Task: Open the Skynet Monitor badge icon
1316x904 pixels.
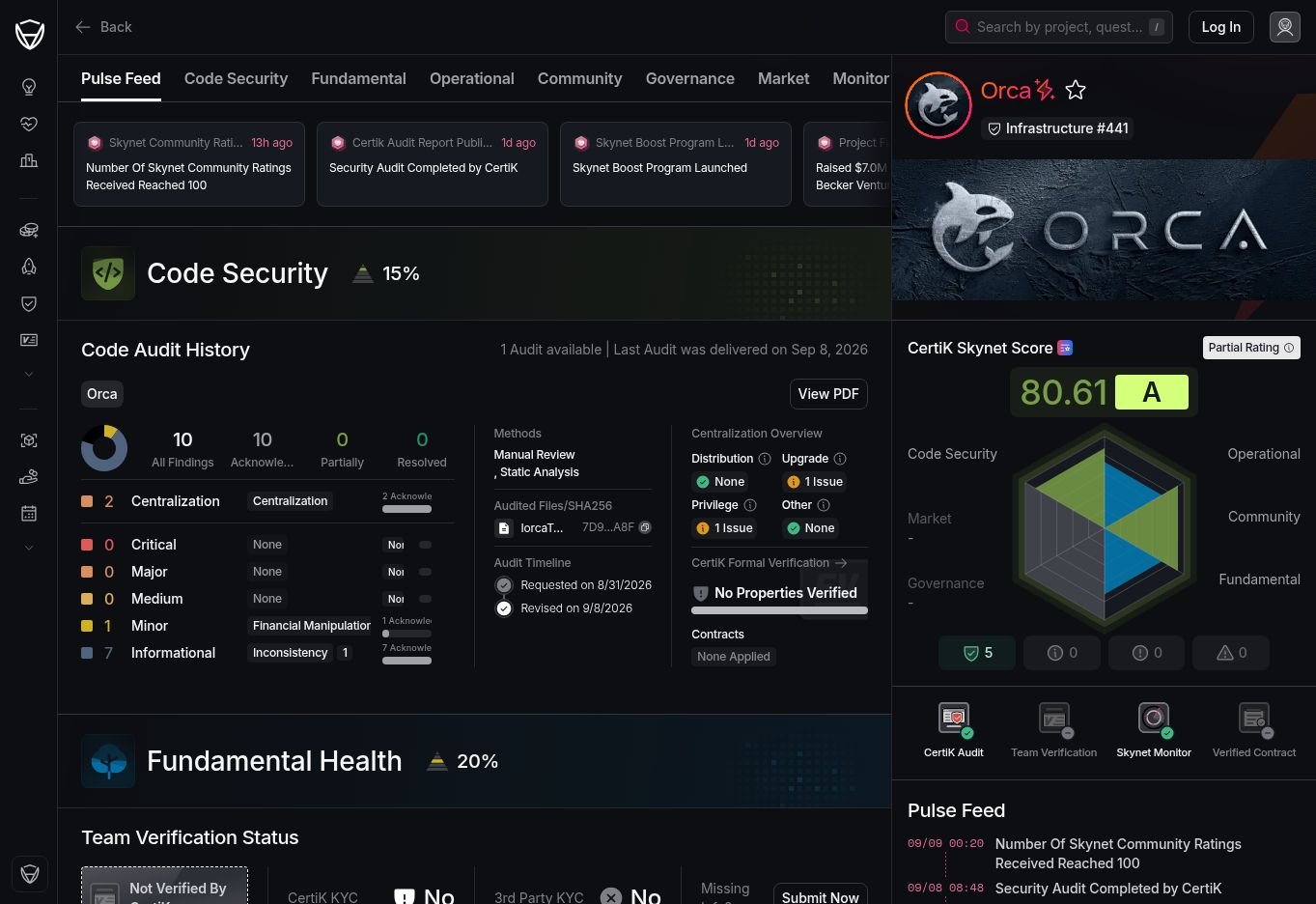Action: 1154,719
